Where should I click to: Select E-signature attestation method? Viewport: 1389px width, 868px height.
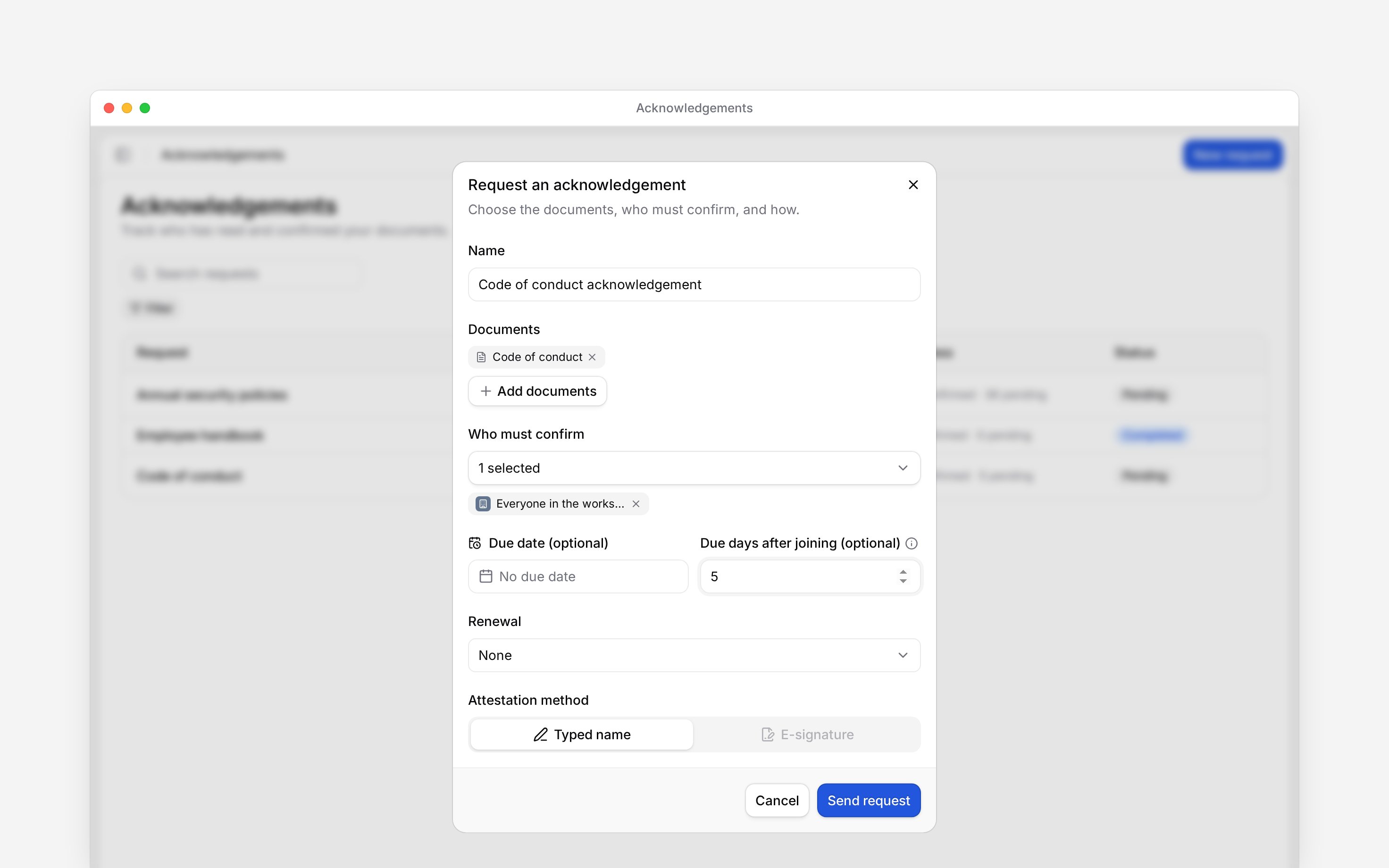tap(807, 734)
